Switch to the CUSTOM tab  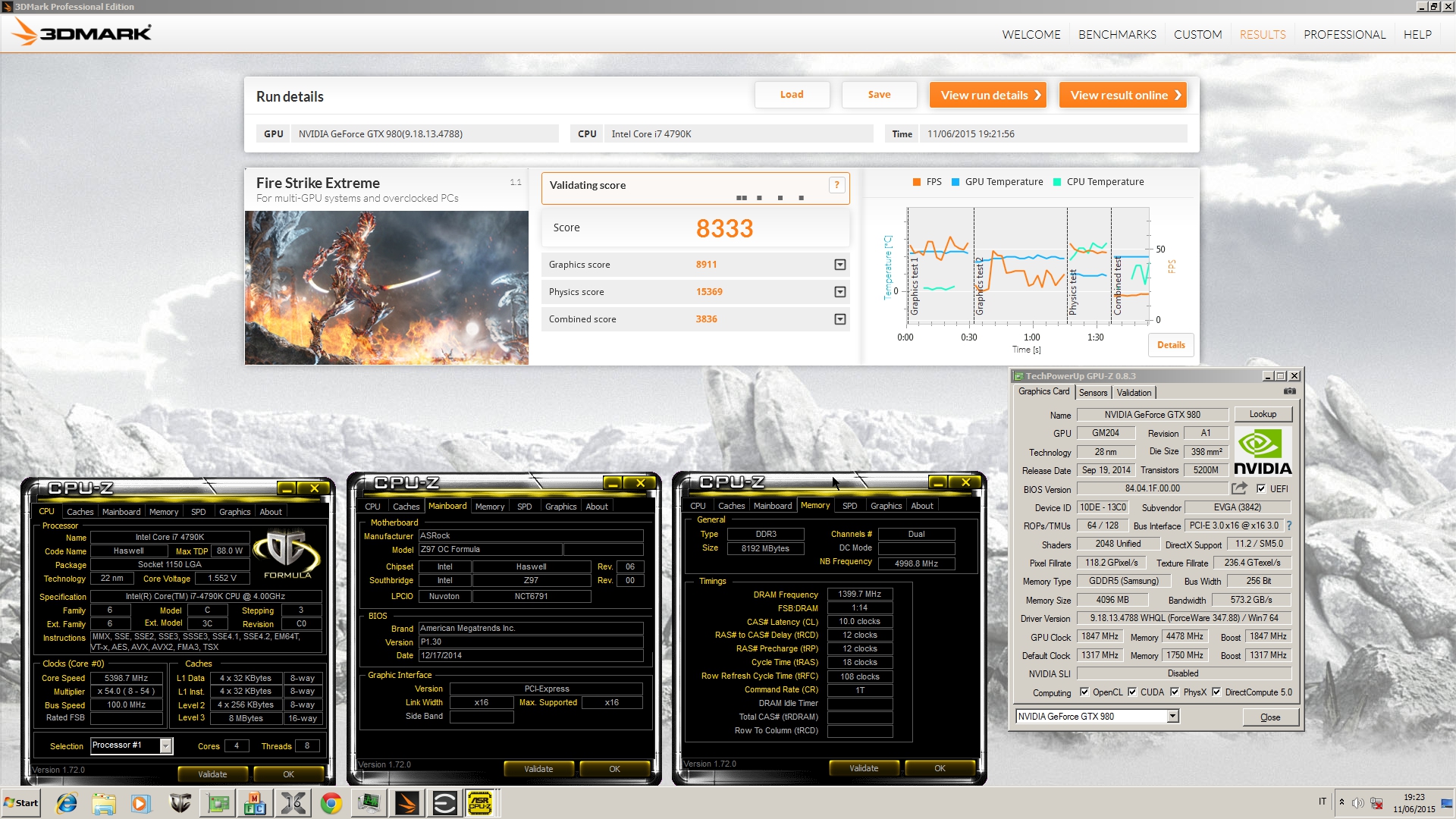click(1197, 35)
